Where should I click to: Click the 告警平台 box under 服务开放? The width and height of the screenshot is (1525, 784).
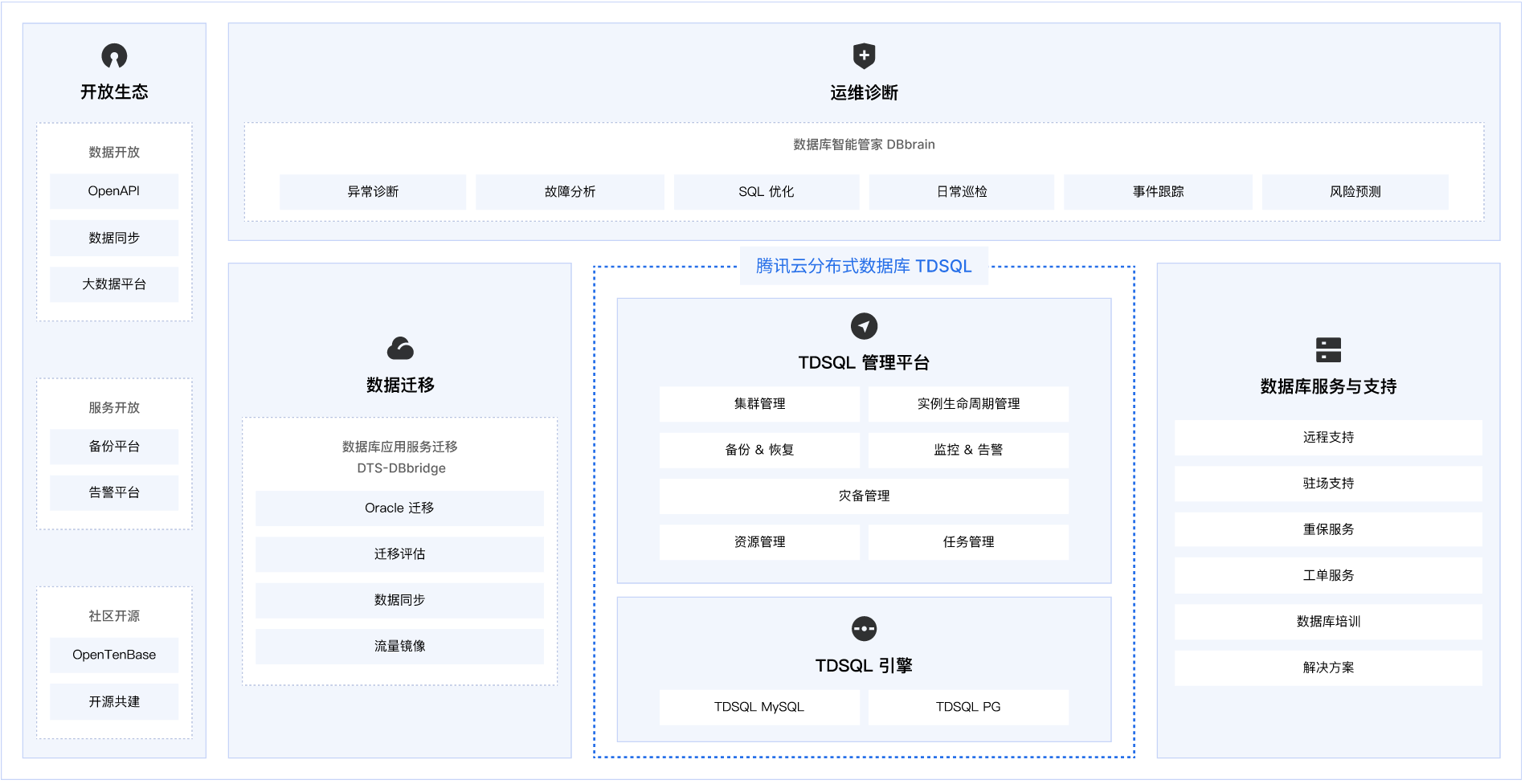114,493
